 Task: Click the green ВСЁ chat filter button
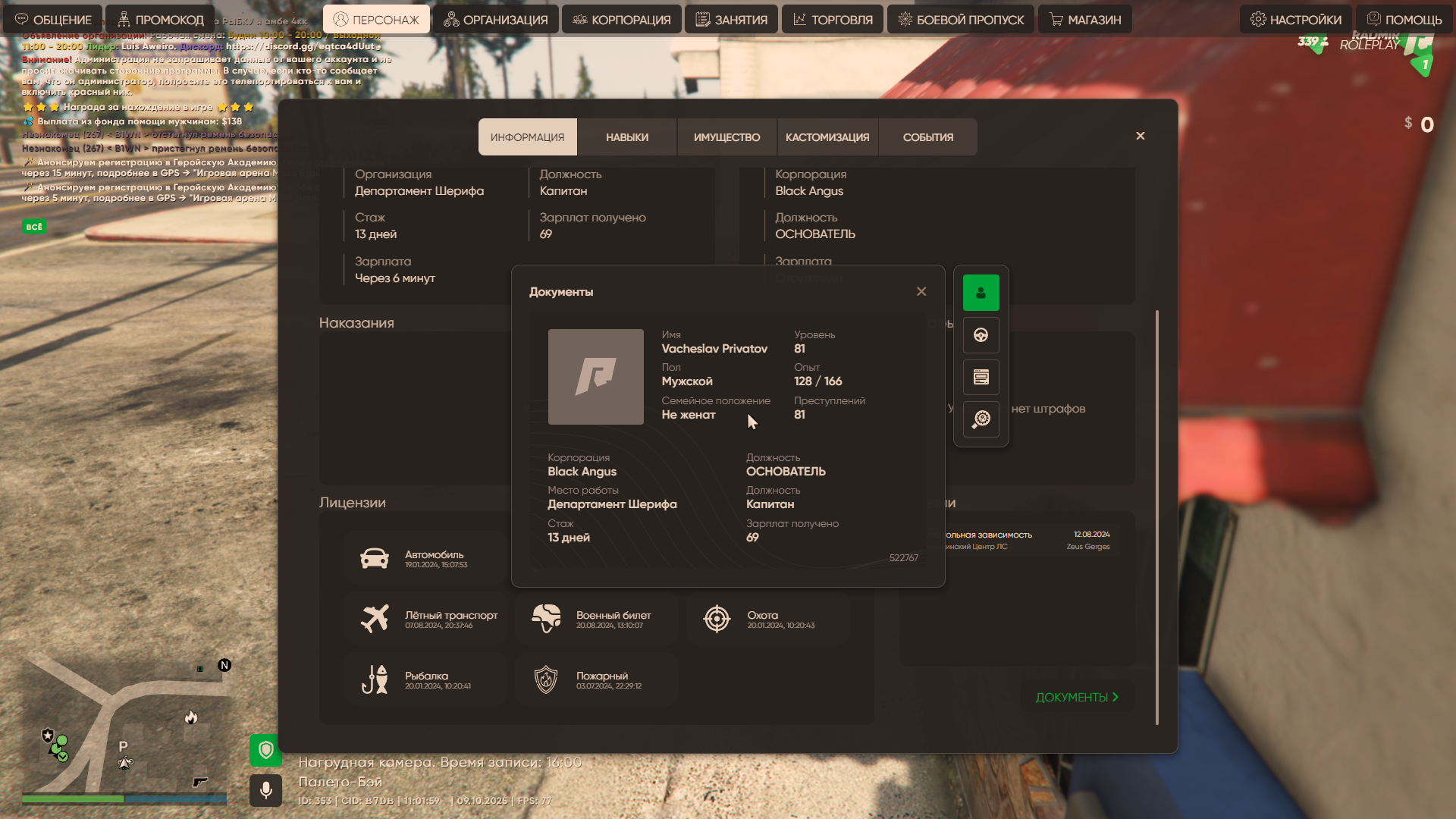pos(34,227)
